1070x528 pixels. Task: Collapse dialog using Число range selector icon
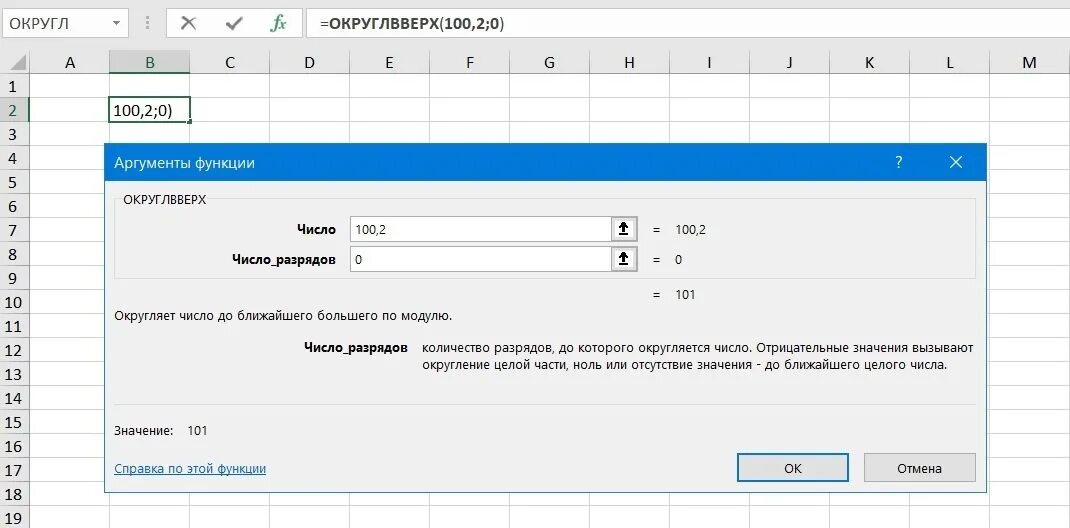pos(623,229)
